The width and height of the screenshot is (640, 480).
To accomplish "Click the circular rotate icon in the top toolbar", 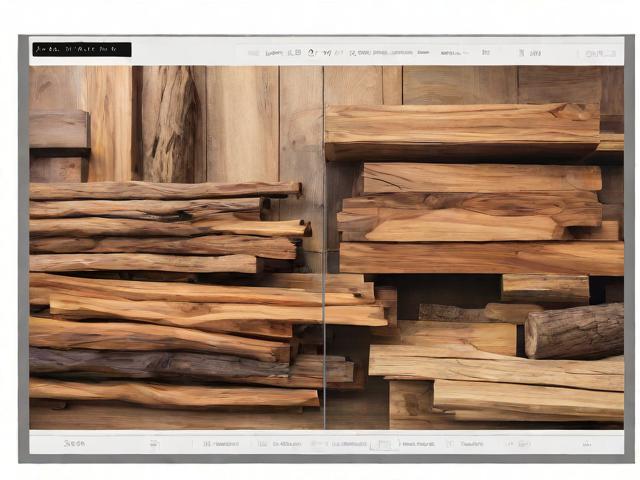I will [313, 52].
